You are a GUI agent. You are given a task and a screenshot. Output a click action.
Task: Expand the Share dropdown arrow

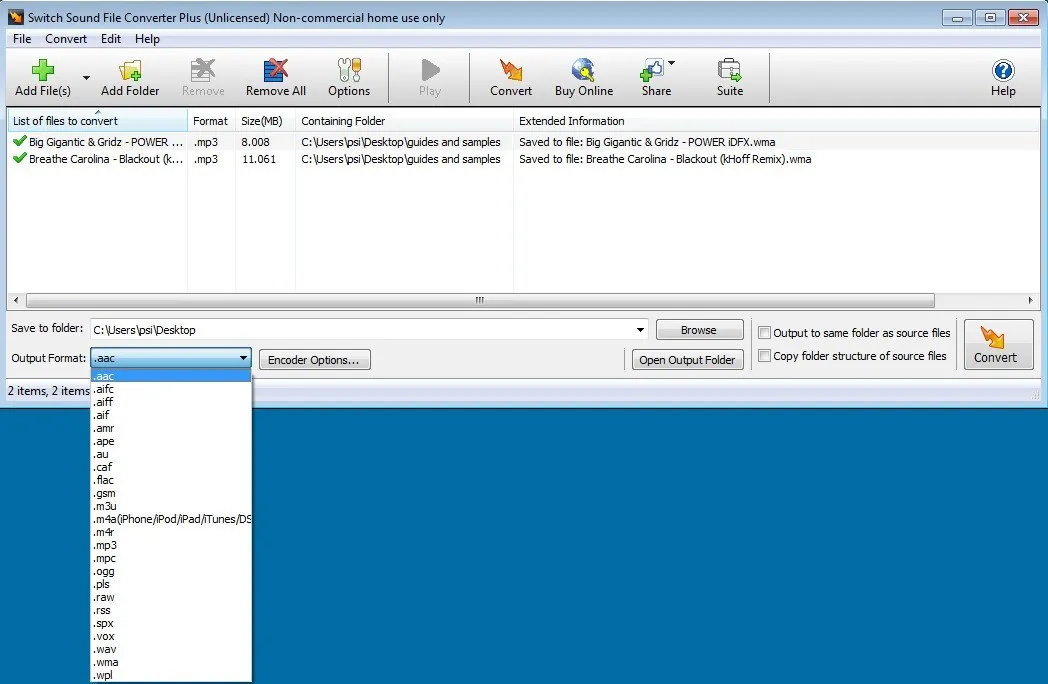[672, 63]
